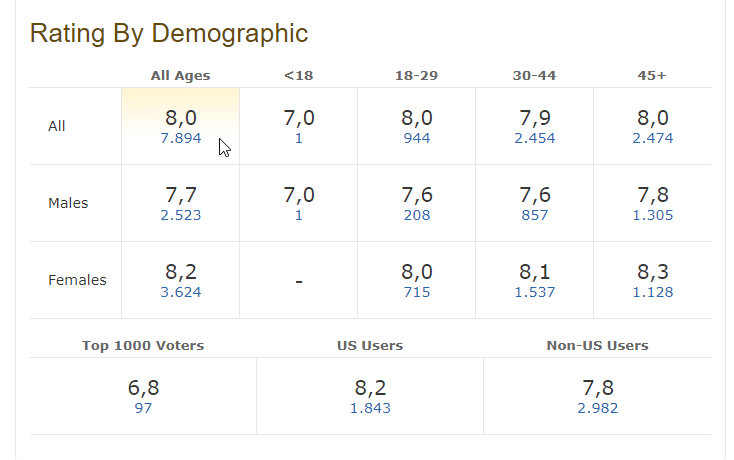Click the 1.128 votes link for Females 45+
734x460 pixels.
click(653, 292)
